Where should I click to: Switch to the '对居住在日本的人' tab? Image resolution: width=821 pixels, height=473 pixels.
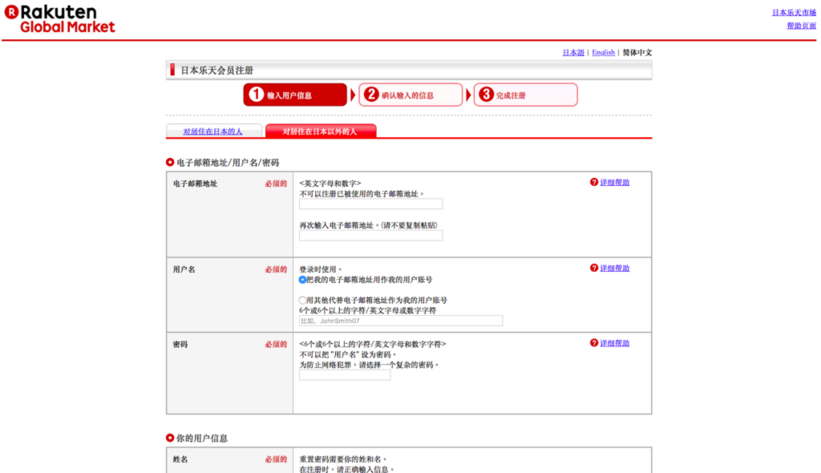click(x=213, y=131)
